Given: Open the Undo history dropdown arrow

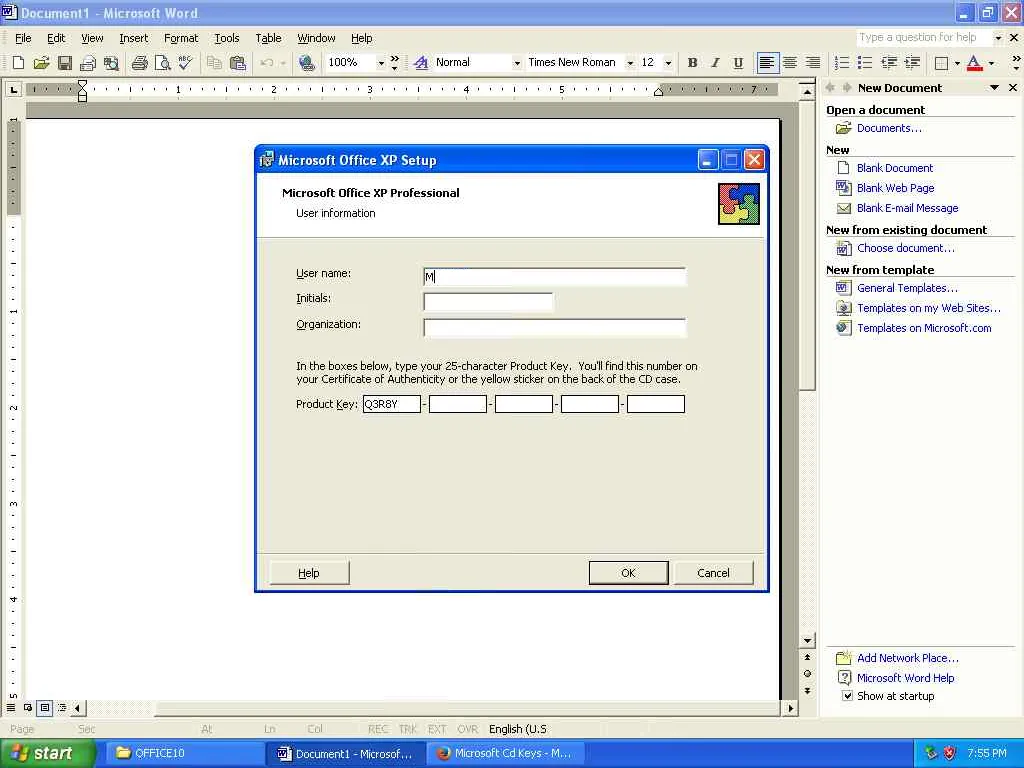Looking at the screenshot, I should pos(283,63).
